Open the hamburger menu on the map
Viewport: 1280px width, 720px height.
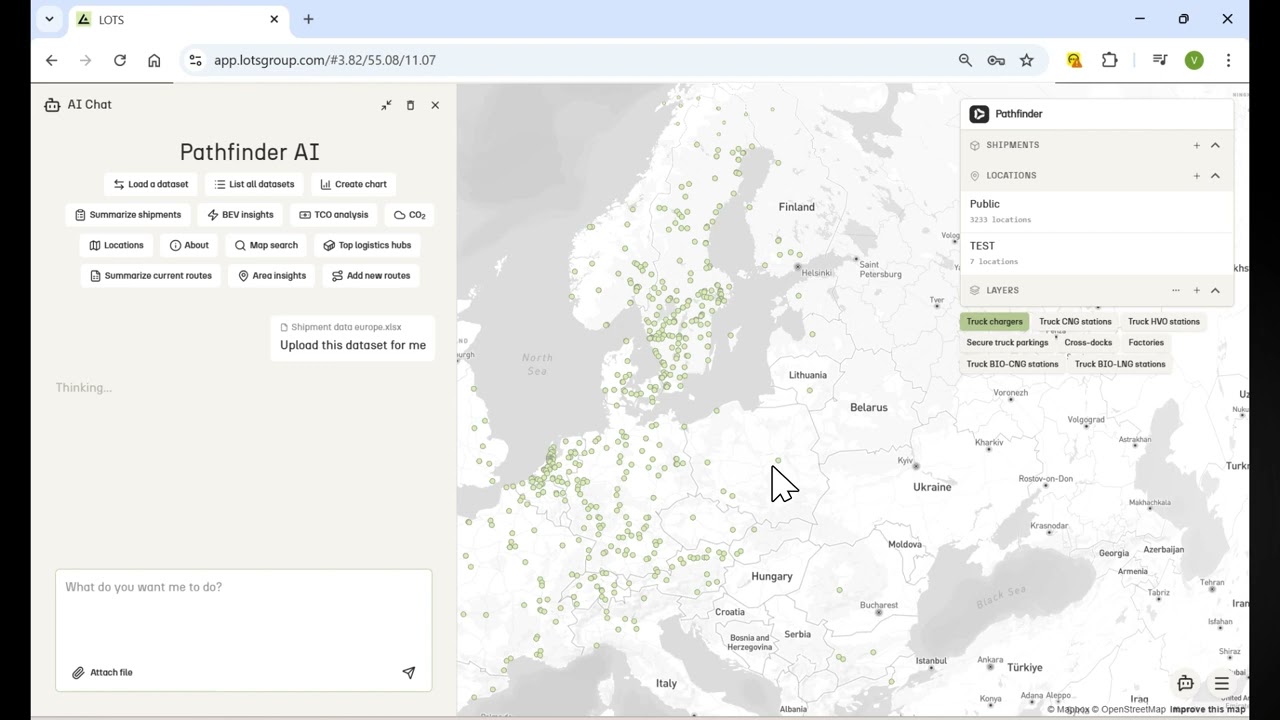pos(1221,684)
